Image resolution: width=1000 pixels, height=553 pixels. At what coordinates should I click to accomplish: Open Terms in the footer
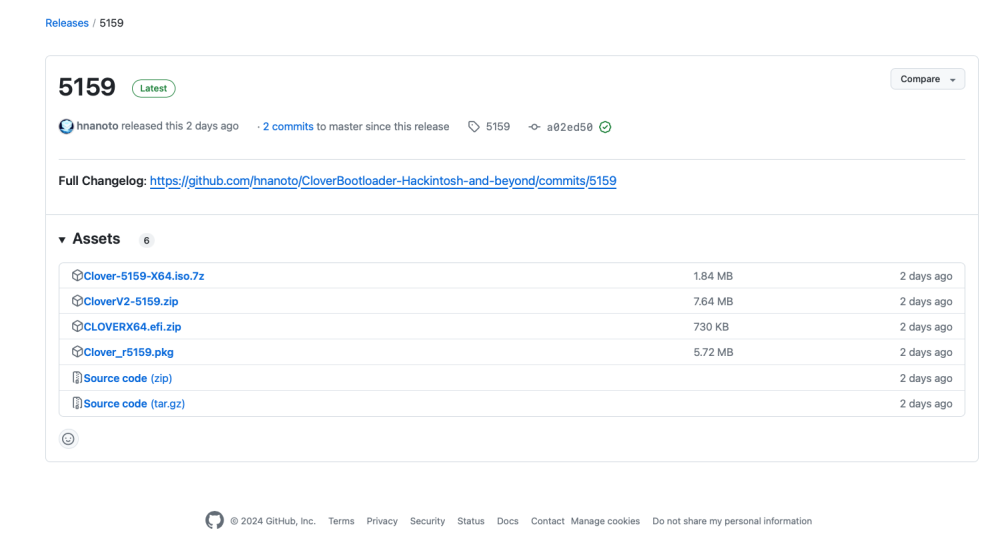coord(341,521)
